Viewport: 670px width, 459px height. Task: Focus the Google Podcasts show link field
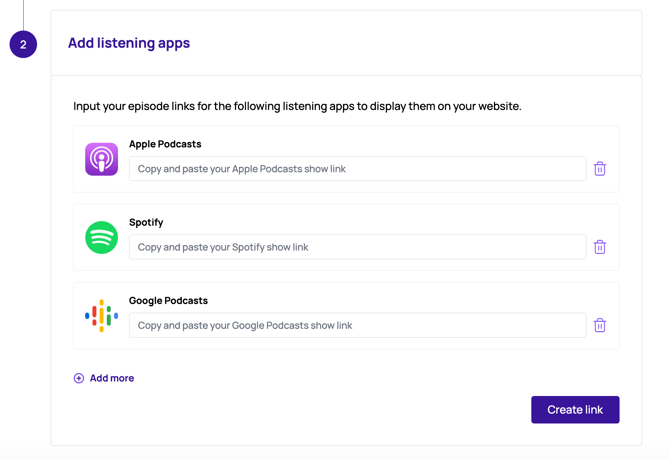[358, 325]
